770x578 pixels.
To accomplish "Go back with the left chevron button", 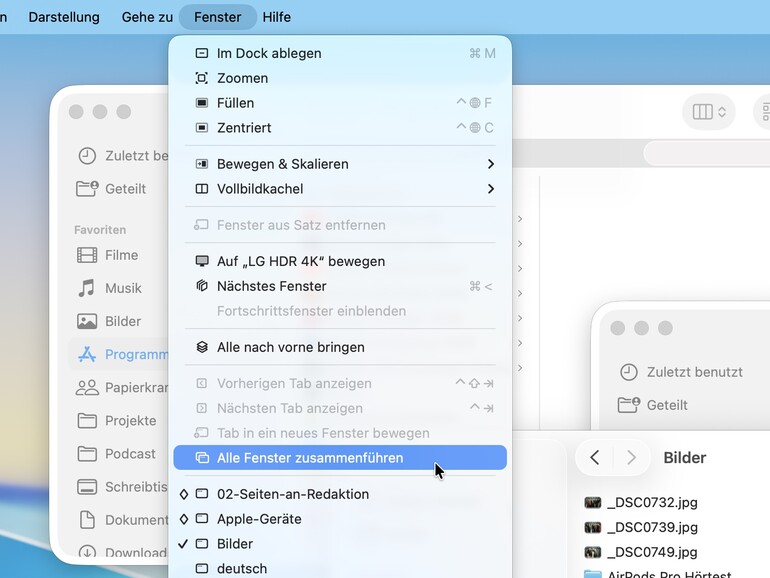I will pyautogui.click(x=595, y=458).
